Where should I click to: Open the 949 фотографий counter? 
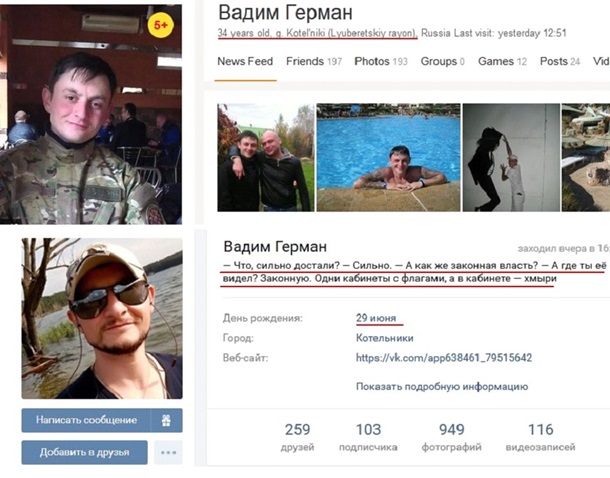(452, 437)
